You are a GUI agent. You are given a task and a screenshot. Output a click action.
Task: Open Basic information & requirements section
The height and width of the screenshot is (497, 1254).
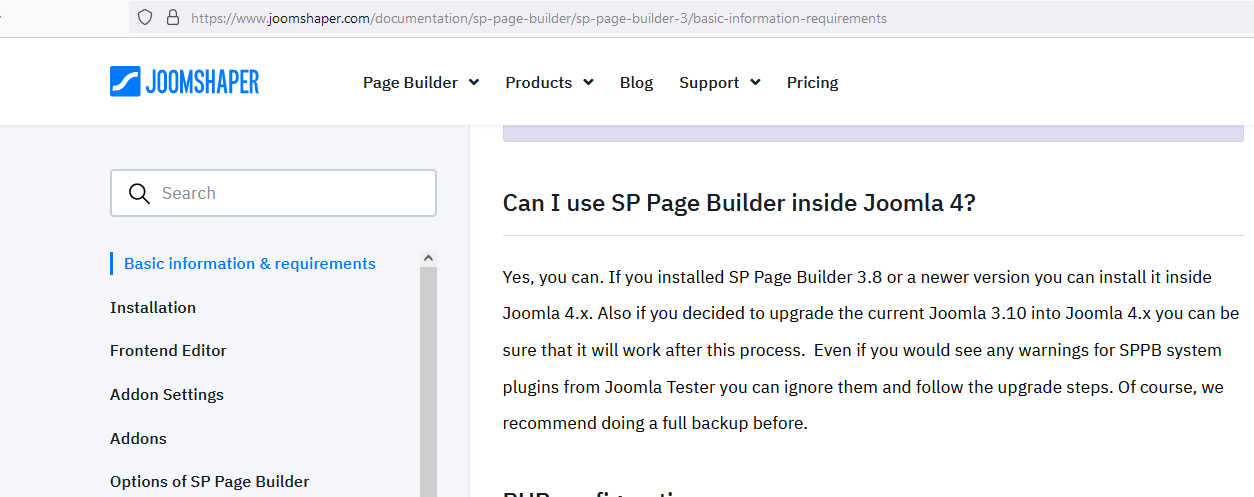pos(249,264)
